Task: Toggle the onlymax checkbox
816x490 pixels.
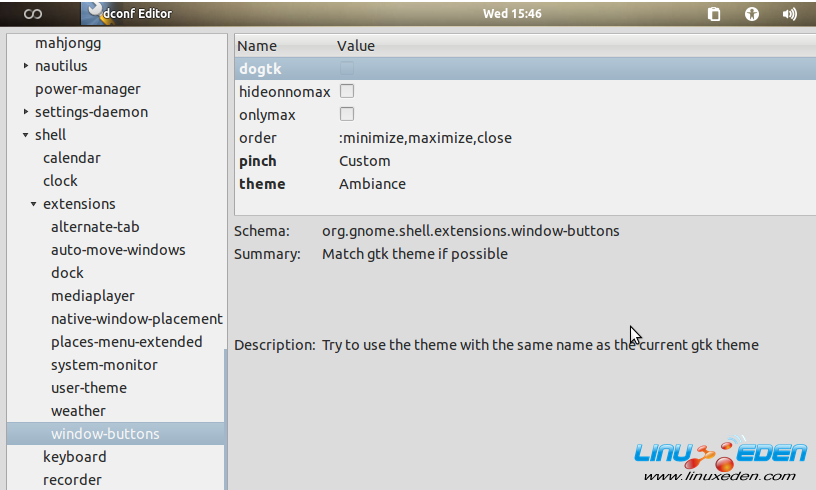Action: click(347, 114)
